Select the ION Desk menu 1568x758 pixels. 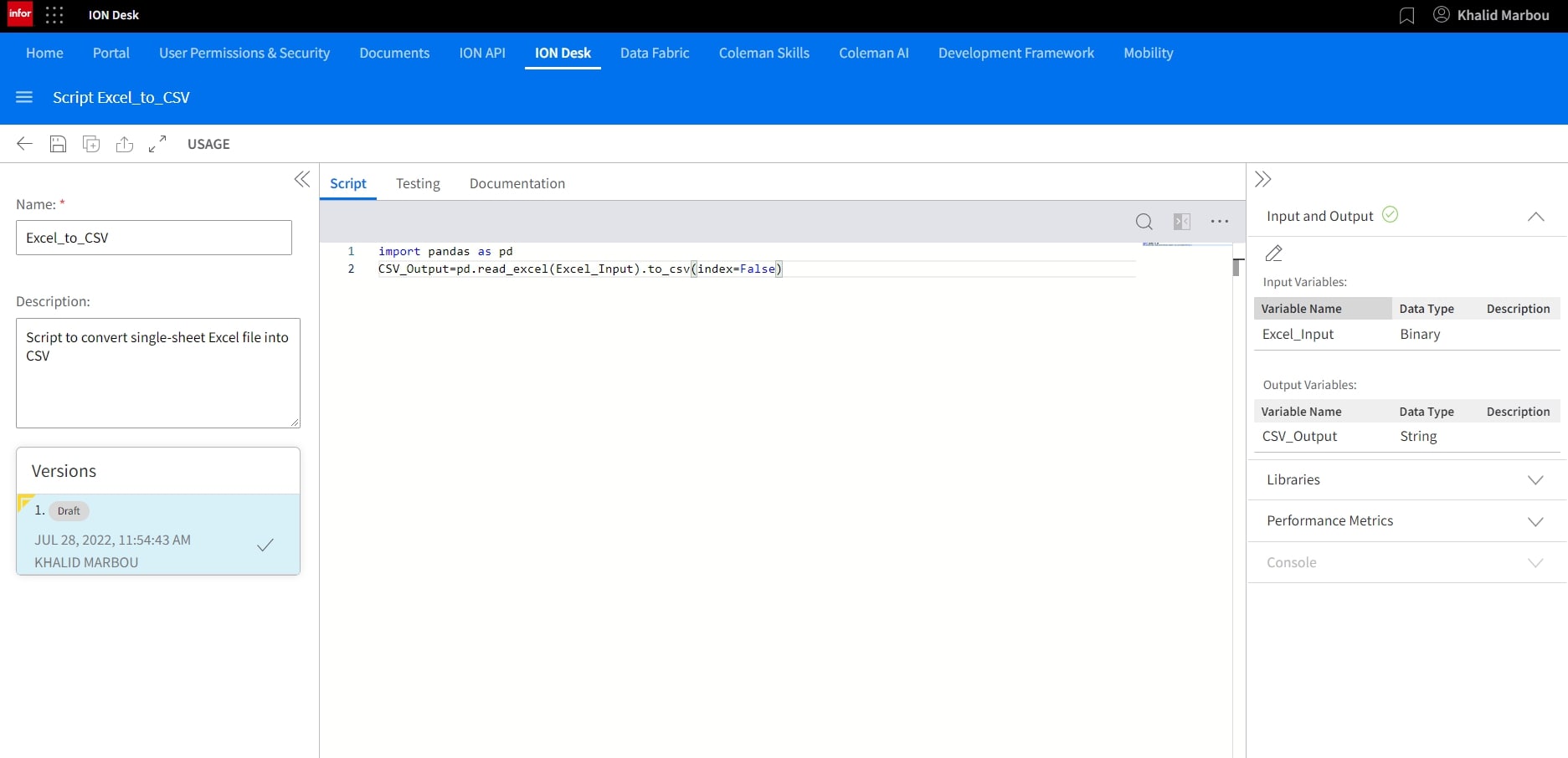563,53
